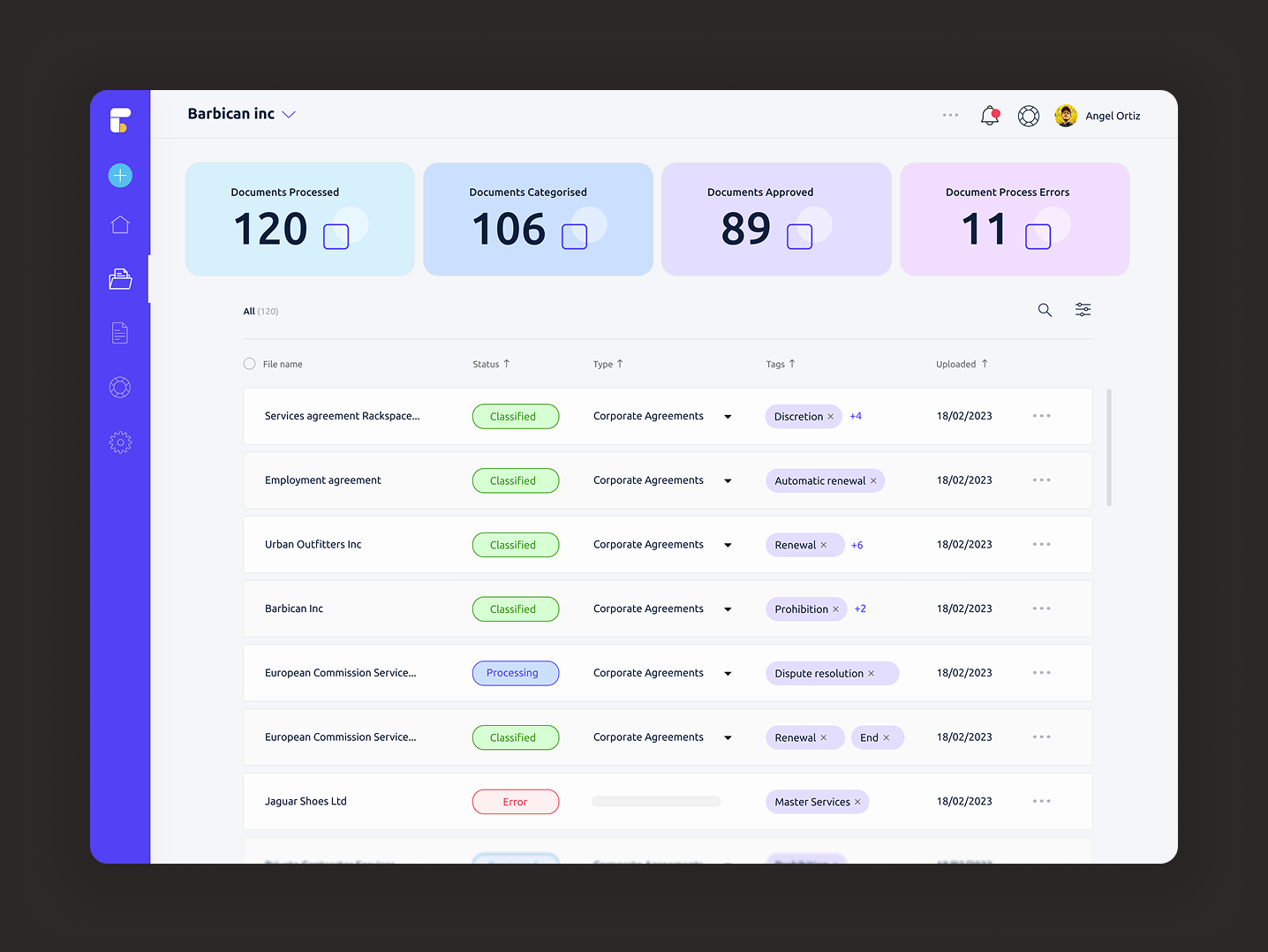Show the +4 more tags link
The width and height of the screenshot is (1268, 952).
point(856,416)
